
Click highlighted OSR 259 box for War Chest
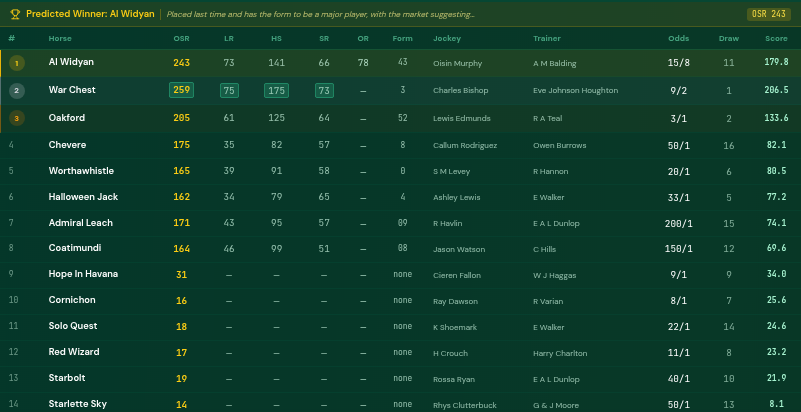click(x=181, y=90)
